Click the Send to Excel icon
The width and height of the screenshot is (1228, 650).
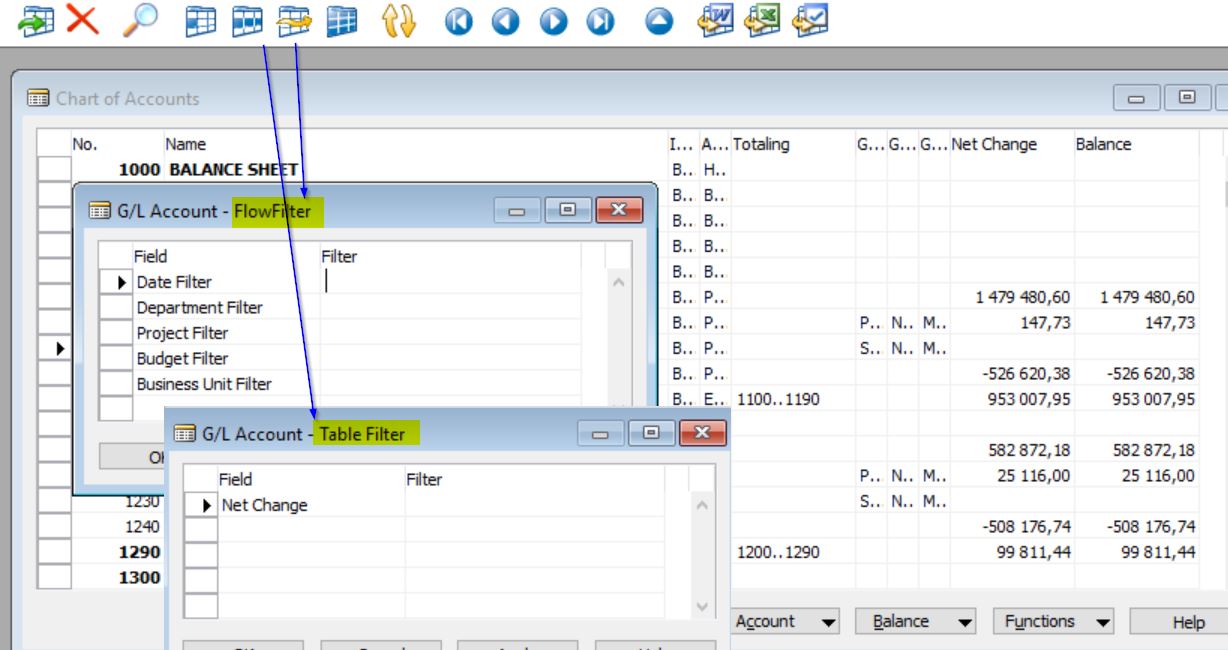[763, 21]
